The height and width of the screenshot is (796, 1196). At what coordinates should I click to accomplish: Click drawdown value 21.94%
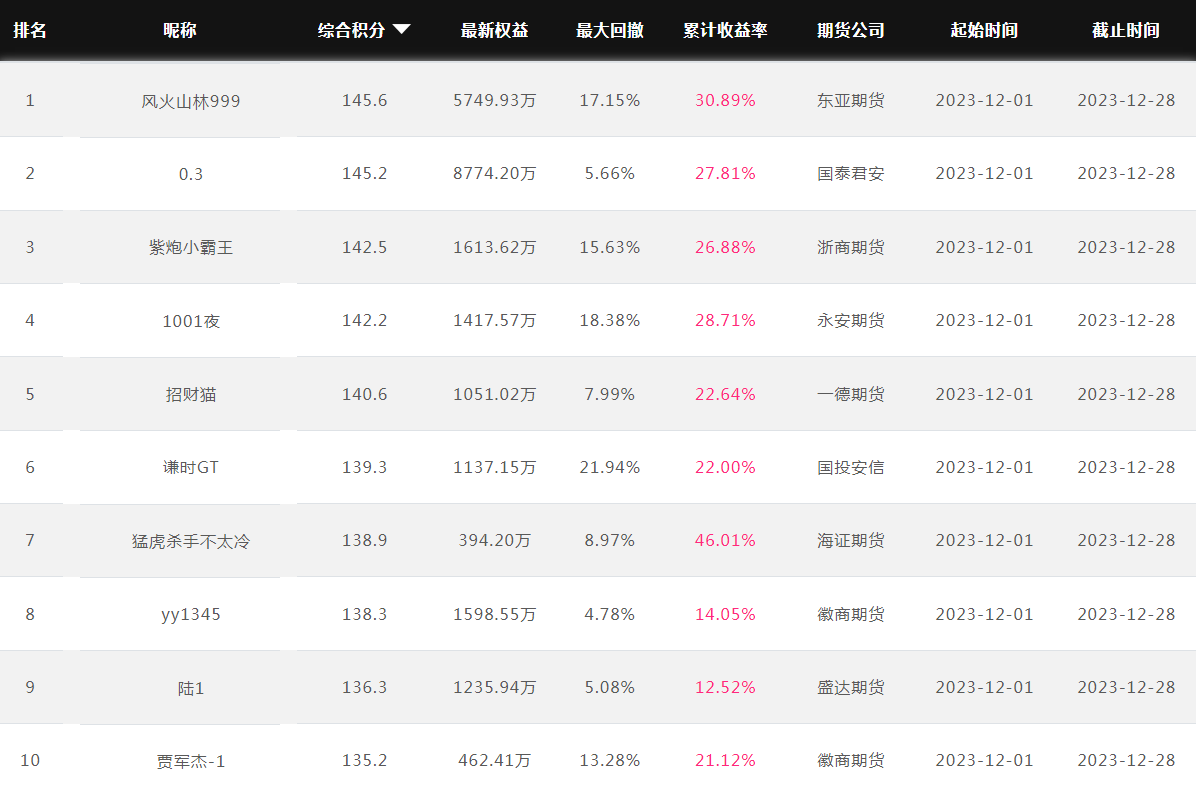click(x=609, y=467)
